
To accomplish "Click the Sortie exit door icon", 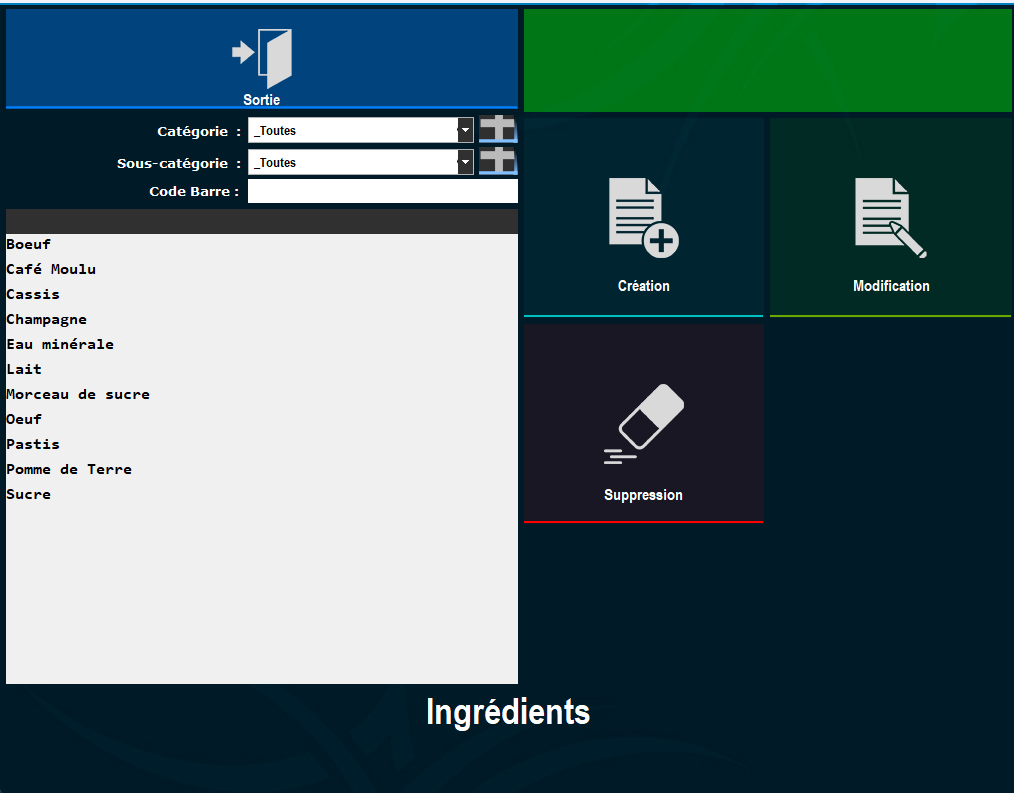I will [262, 58].
